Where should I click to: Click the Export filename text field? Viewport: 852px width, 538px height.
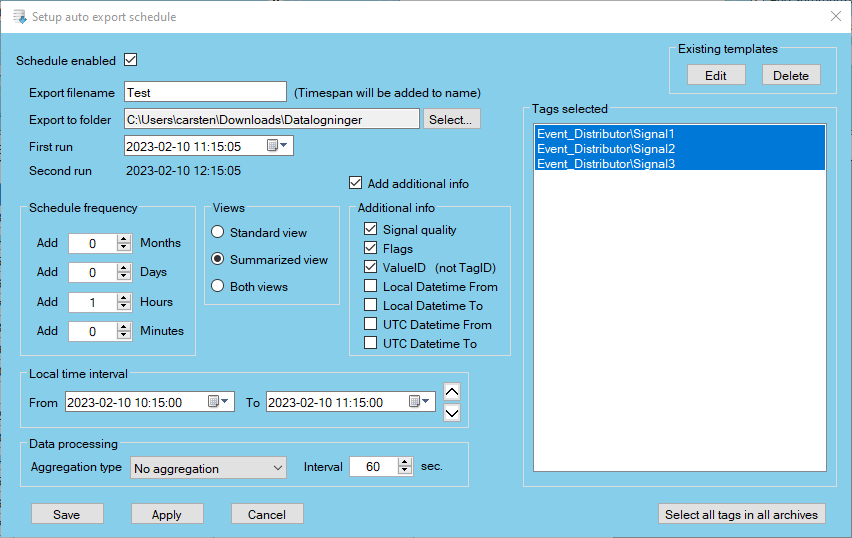click(x=205, y=92)
